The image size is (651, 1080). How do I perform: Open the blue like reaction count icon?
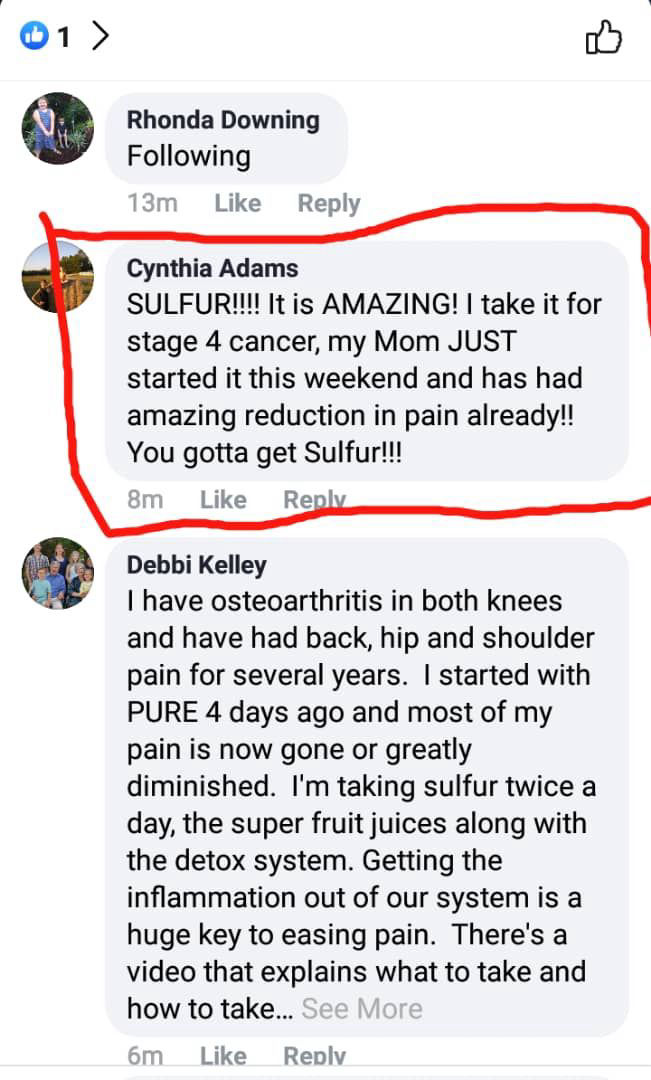pyautogui.click(x=34, y=35)
